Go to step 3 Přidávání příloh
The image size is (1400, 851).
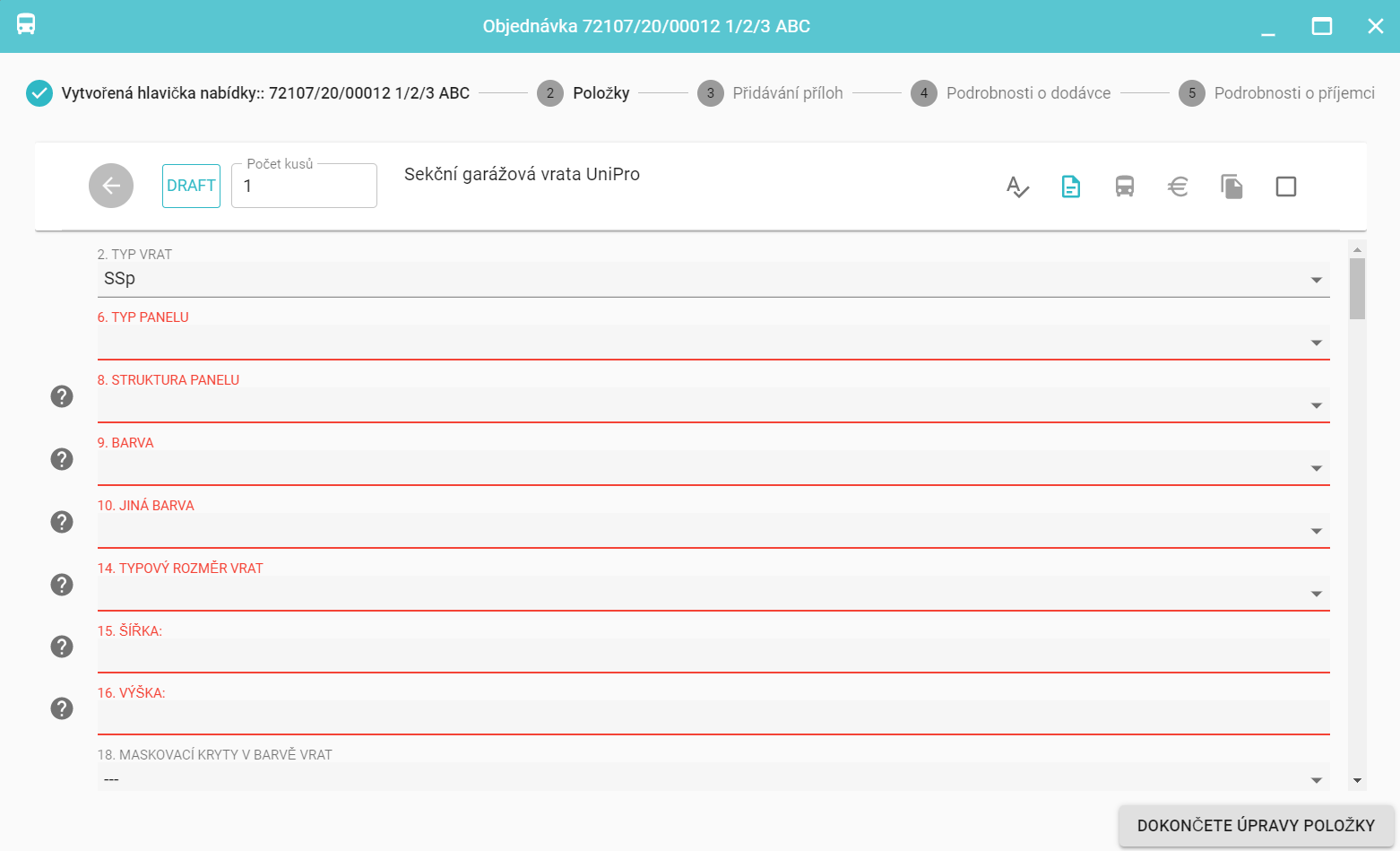point(771,93)
